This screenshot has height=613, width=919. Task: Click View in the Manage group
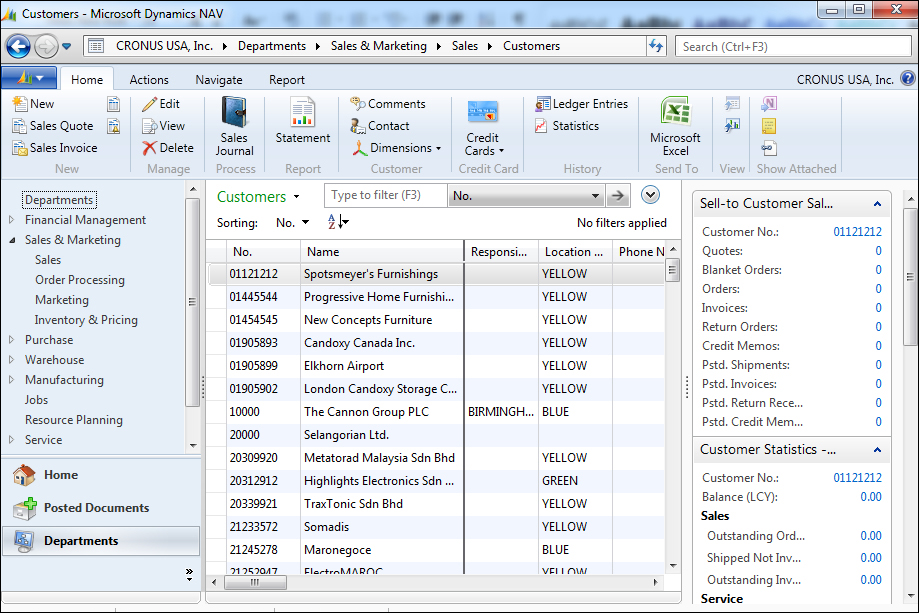(164, 126)
